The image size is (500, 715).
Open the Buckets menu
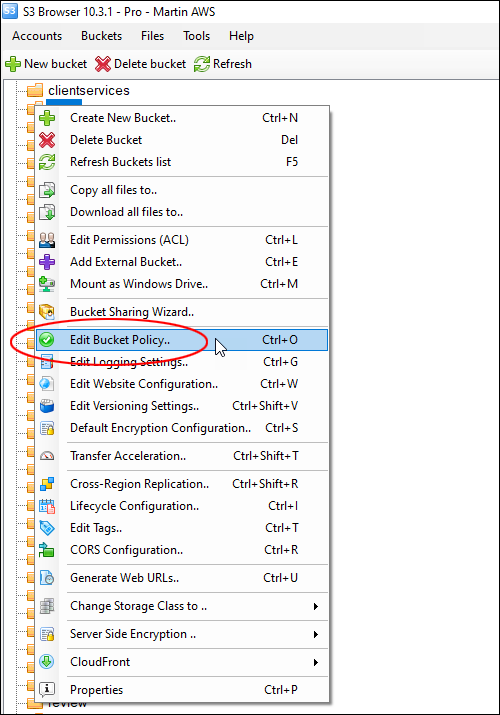pos(102,36)
